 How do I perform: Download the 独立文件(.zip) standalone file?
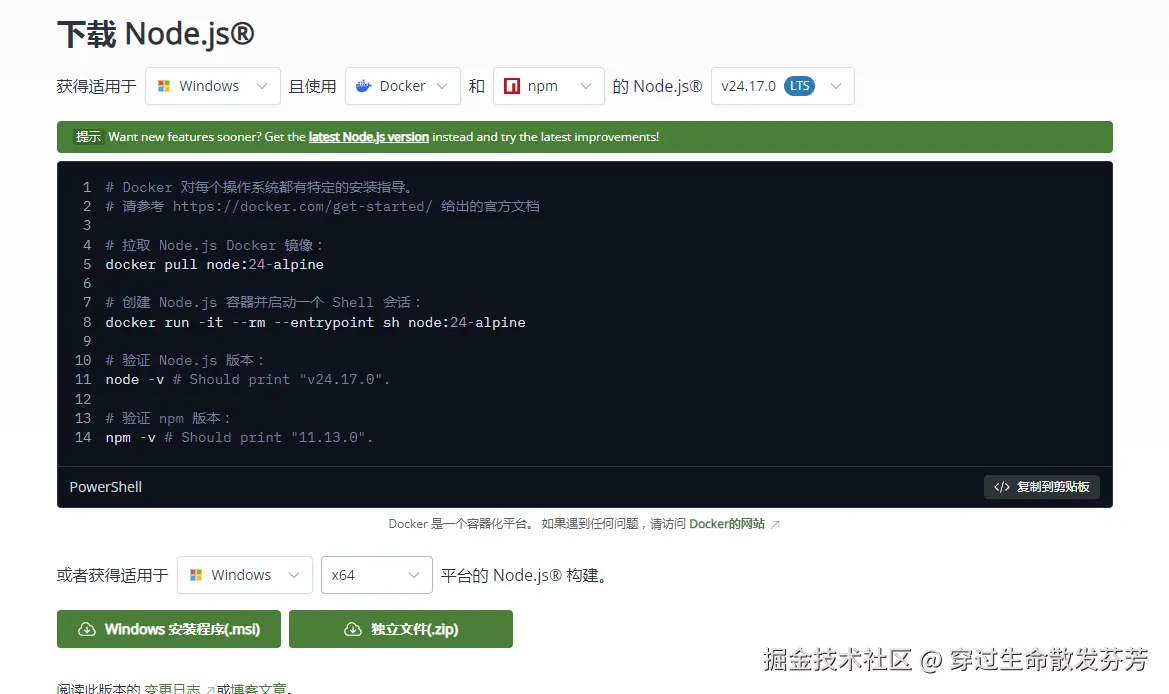pos(400,629)
